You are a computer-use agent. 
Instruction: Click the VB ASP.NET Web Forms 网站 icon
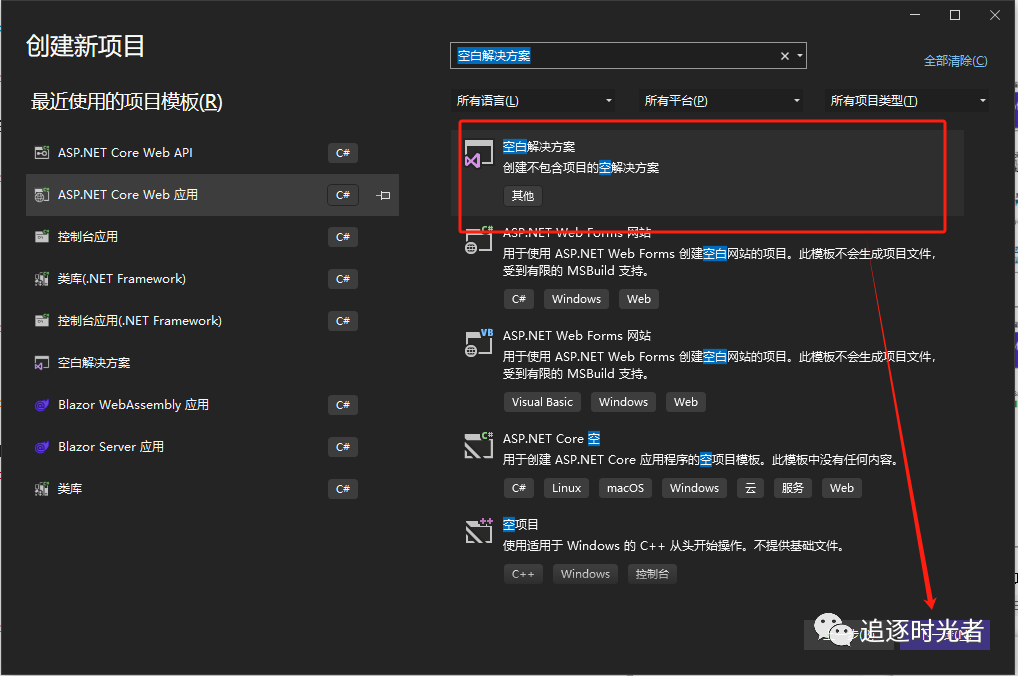tap(478, 343)
